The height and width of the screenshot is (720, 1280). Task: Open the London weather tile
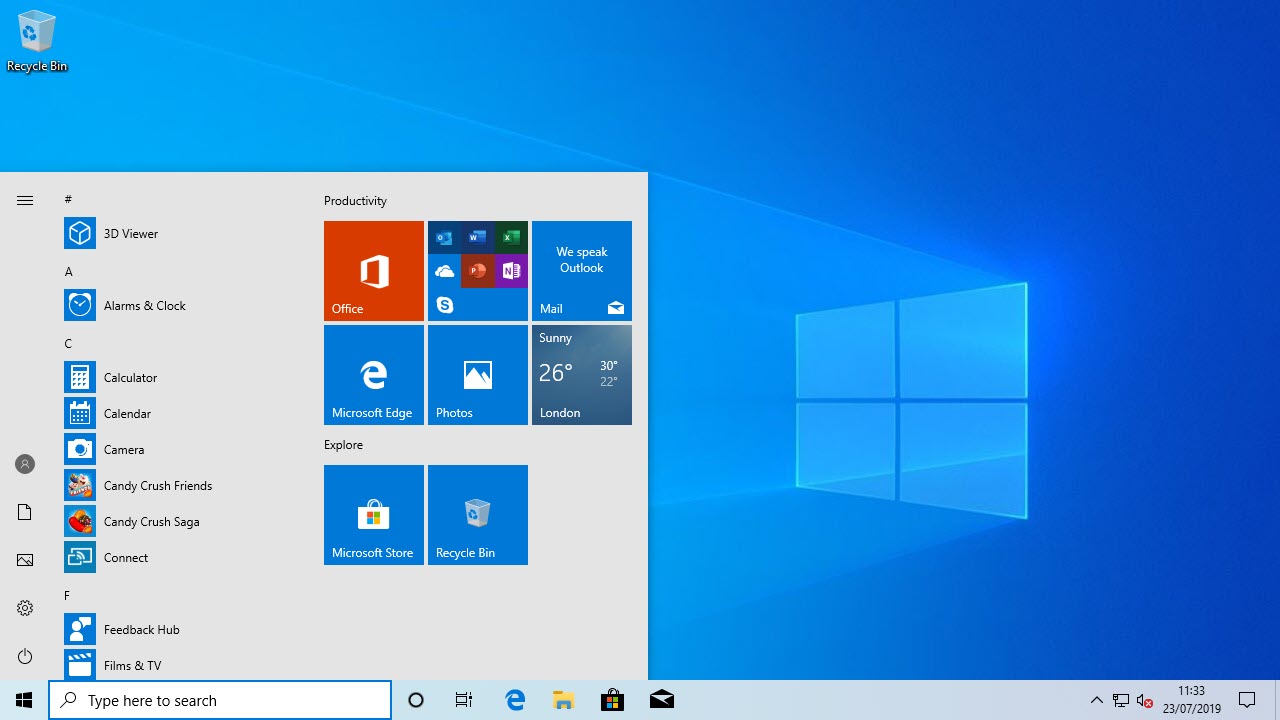[581, 375]
